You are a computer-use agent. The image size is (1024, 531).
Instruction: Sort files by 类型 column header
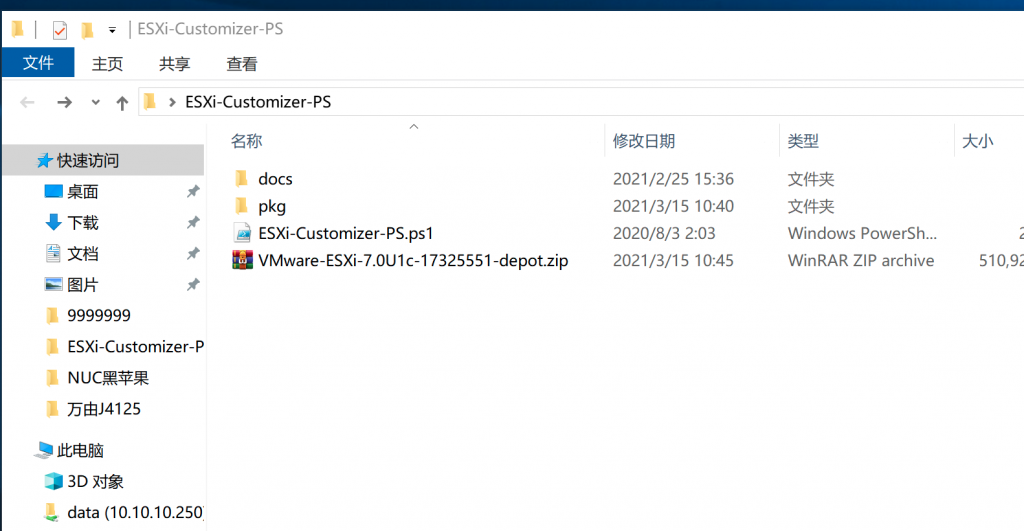pos(803,140)
